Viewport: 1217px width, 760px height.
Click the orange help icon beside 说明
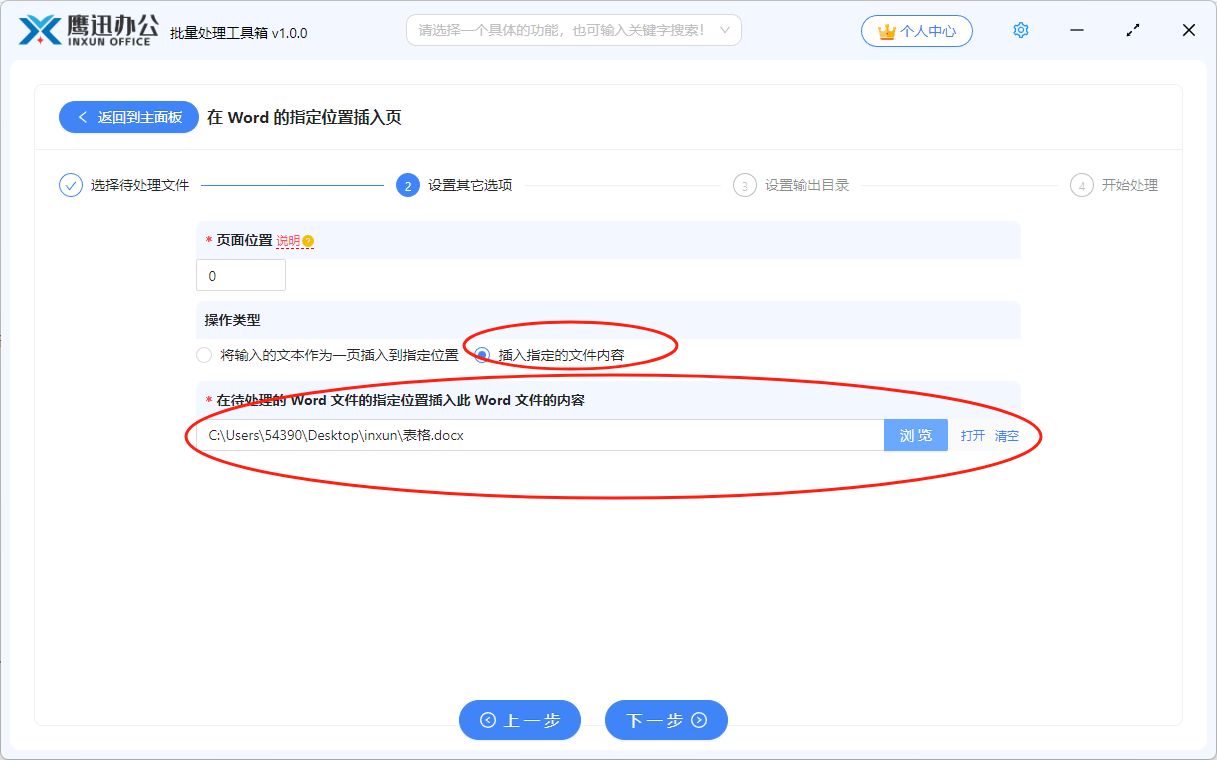(308, 241)
